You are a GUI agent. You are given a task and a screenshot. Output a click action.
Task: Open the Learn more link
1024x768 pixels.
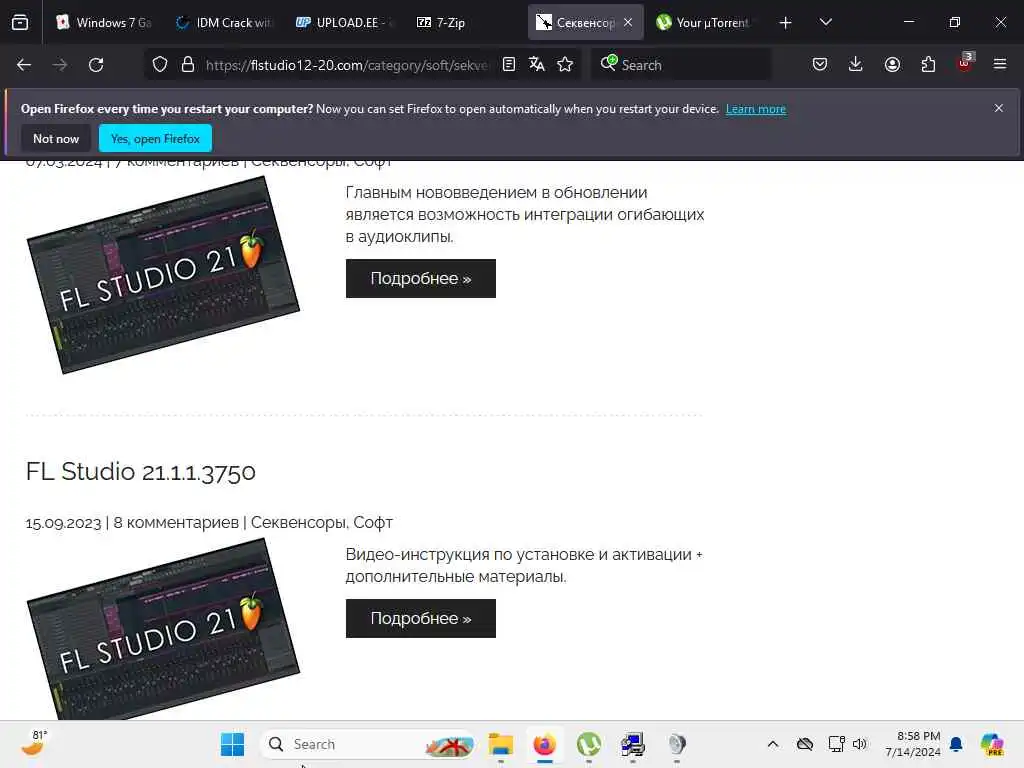point(756,109)
